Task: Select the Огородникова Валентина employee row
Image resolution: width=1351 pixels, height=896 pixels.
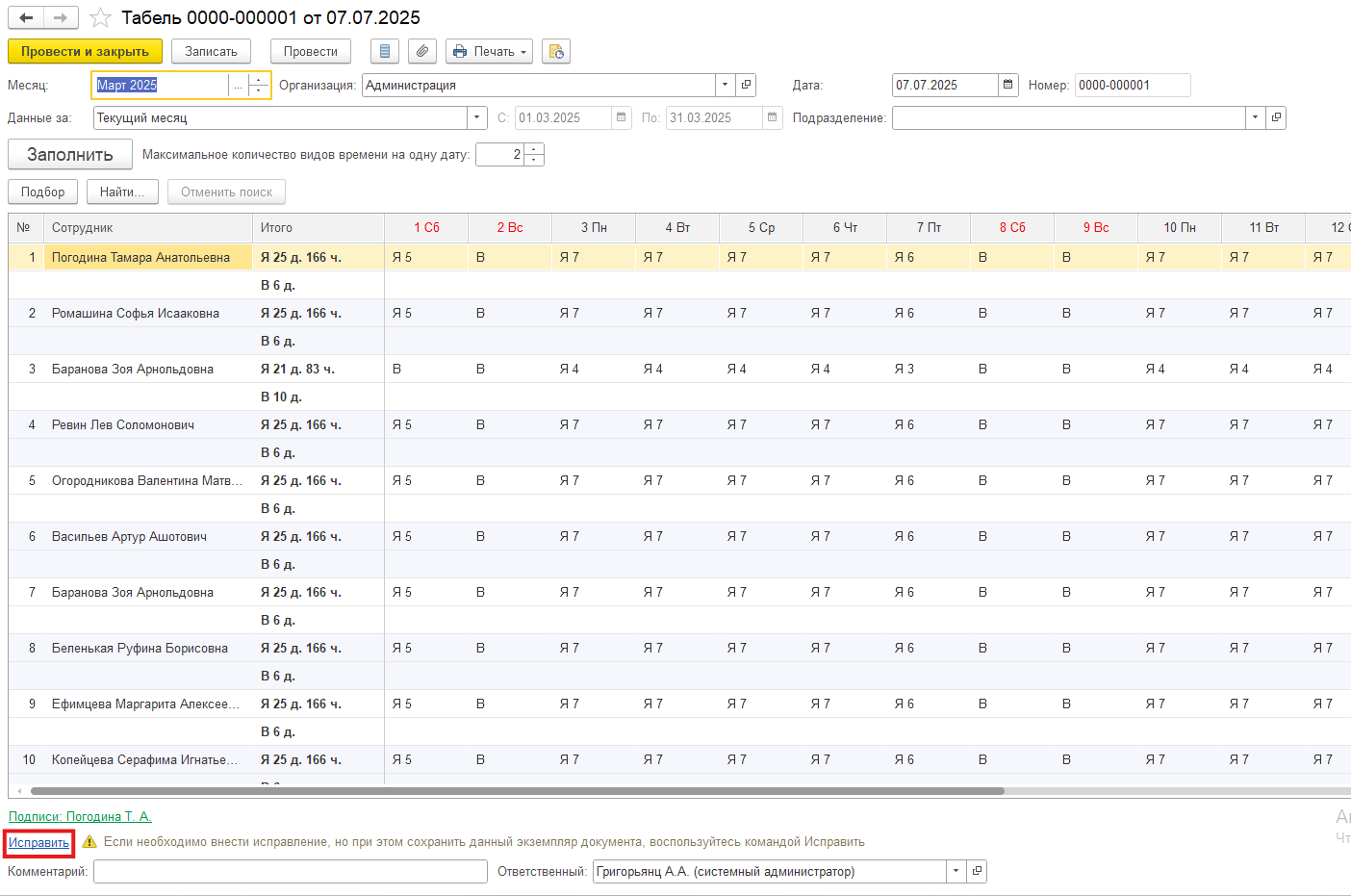Action: coord(147,480)
